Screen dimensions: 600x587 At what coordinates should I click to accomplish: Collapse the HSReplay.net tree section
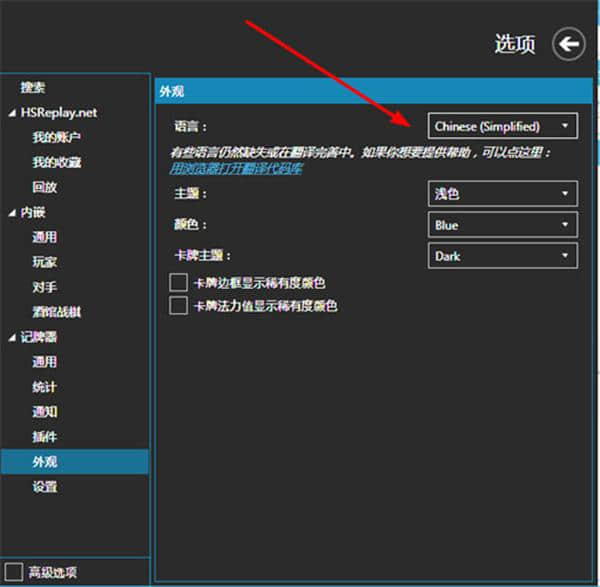(12, 113)
